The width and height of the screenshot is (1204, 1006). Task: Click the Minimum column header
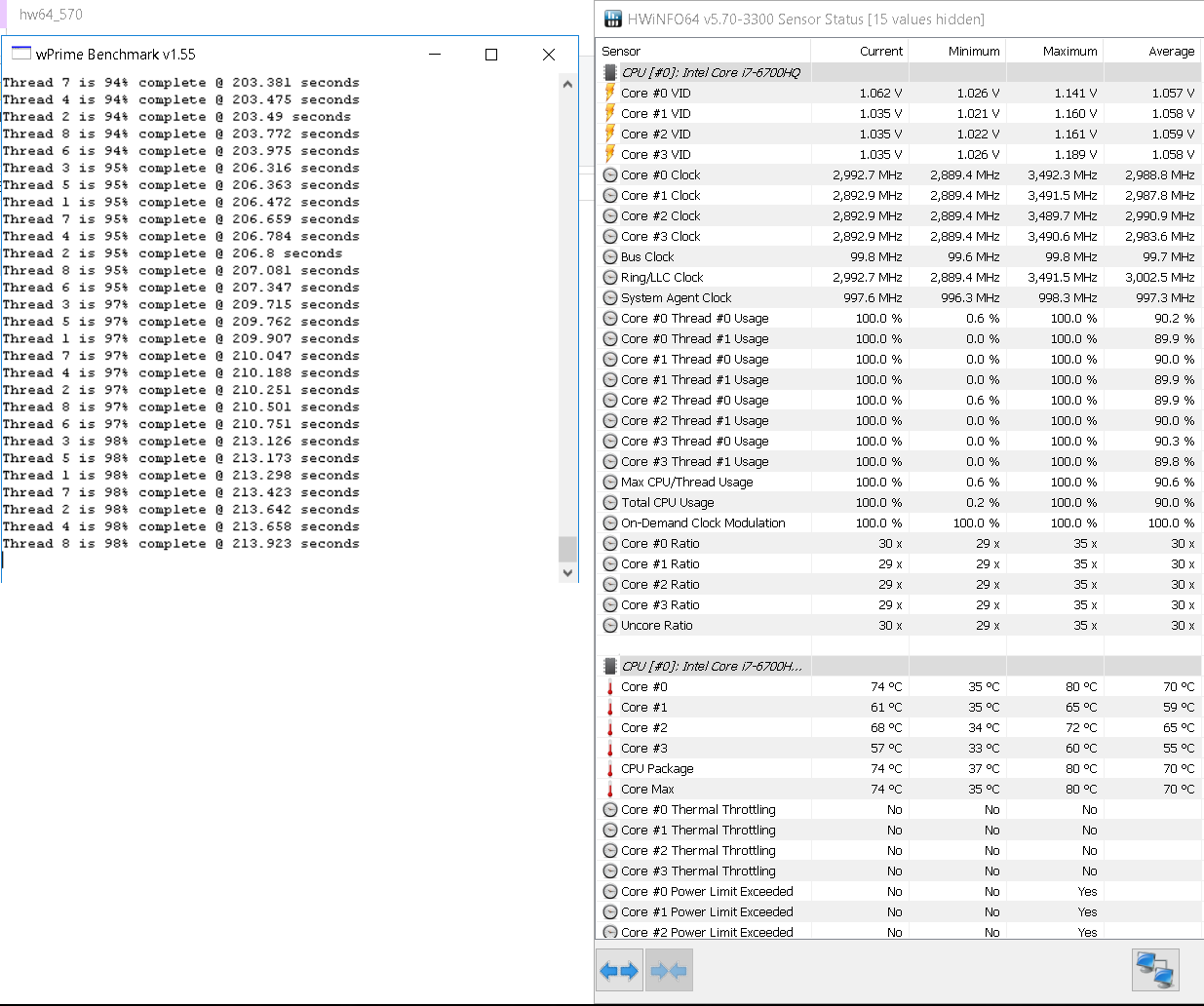957,51
